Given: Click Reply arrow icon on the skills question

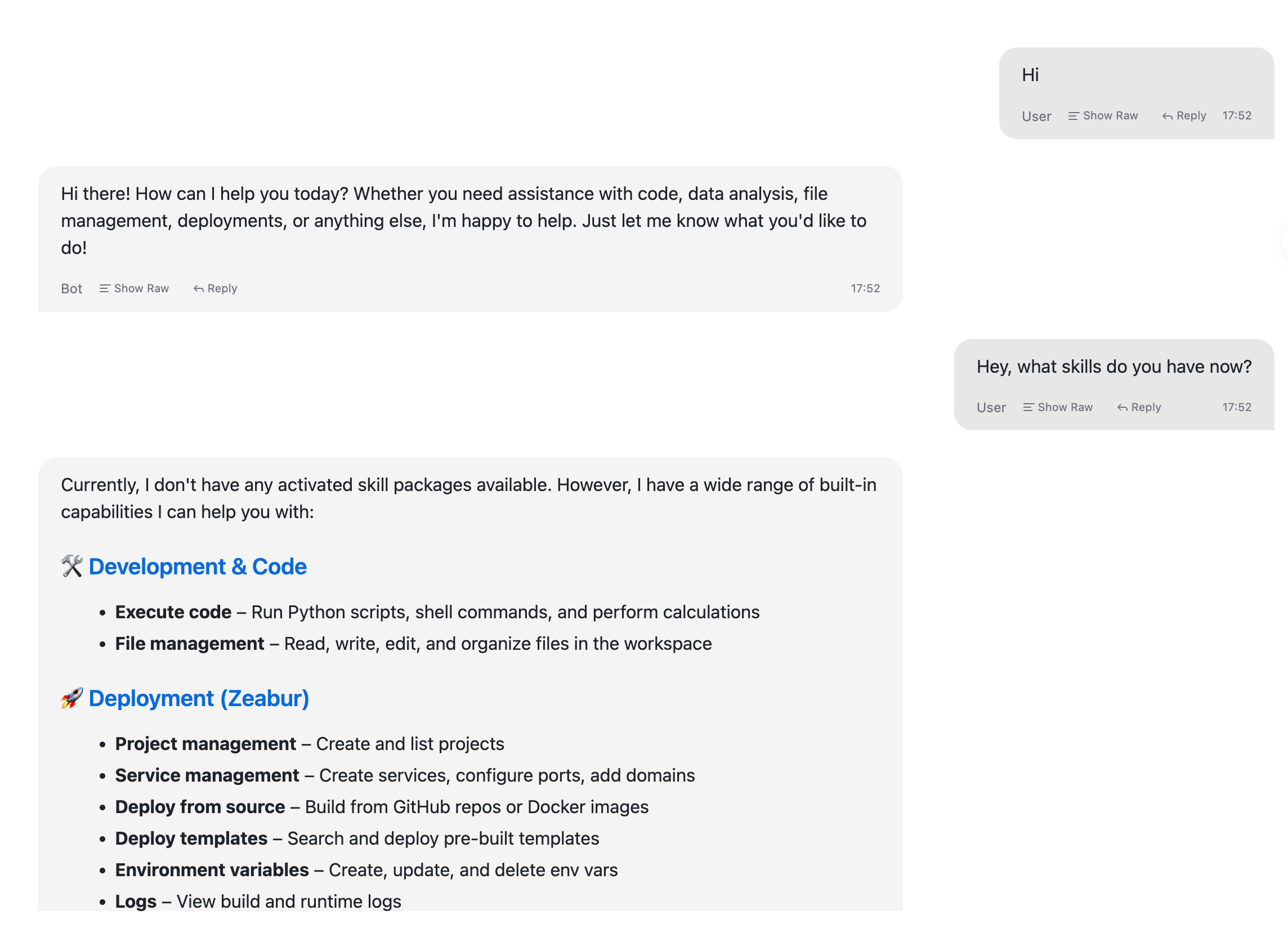Looking at the screenshot, I should point(1122,407).
